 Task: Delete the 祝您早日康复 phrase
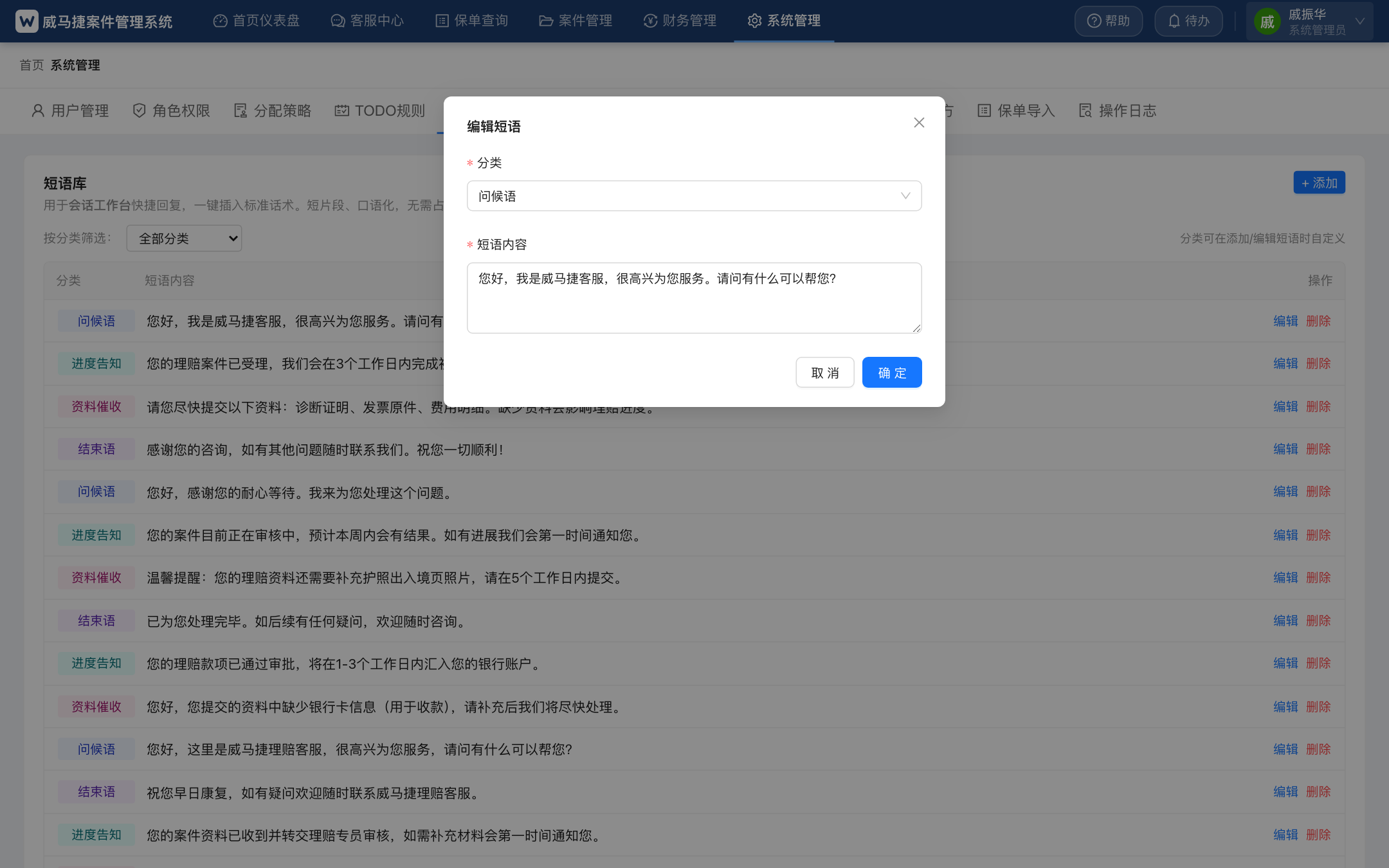click(1318, 791)
